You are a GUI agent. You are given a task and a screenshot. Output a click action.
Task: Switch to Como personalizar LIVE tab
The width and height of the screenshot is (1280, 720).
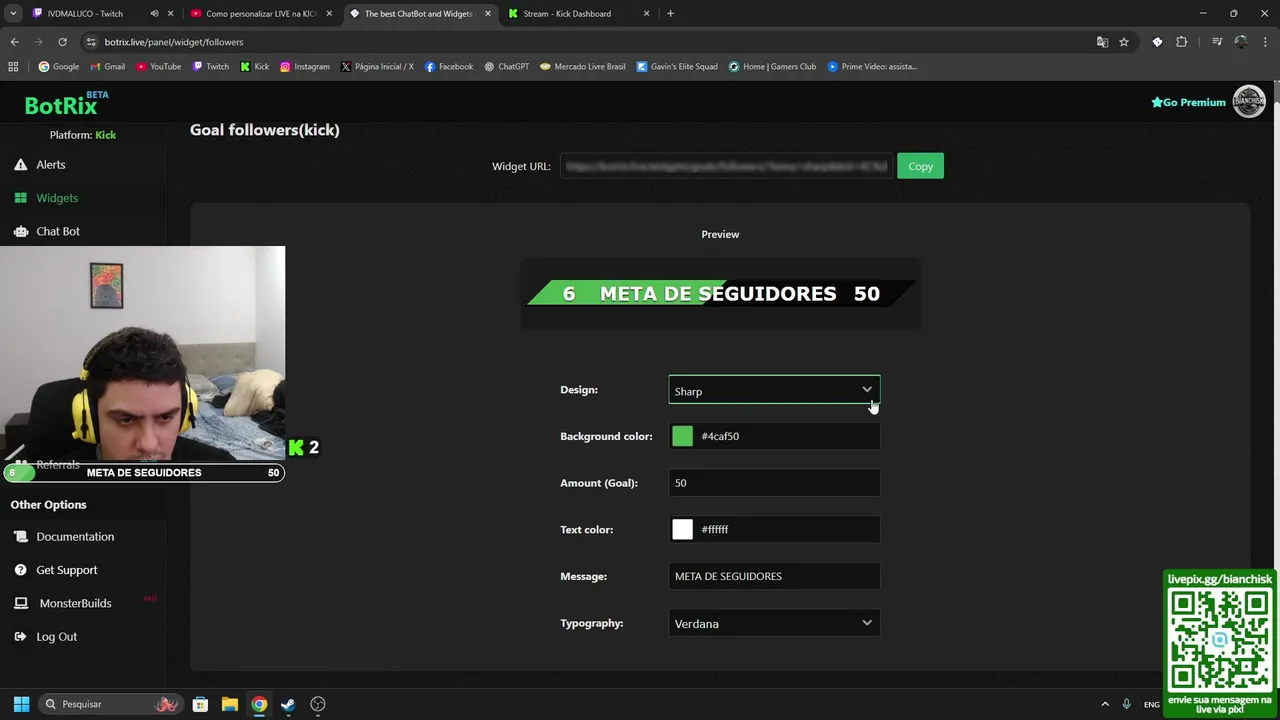point(260,14)
